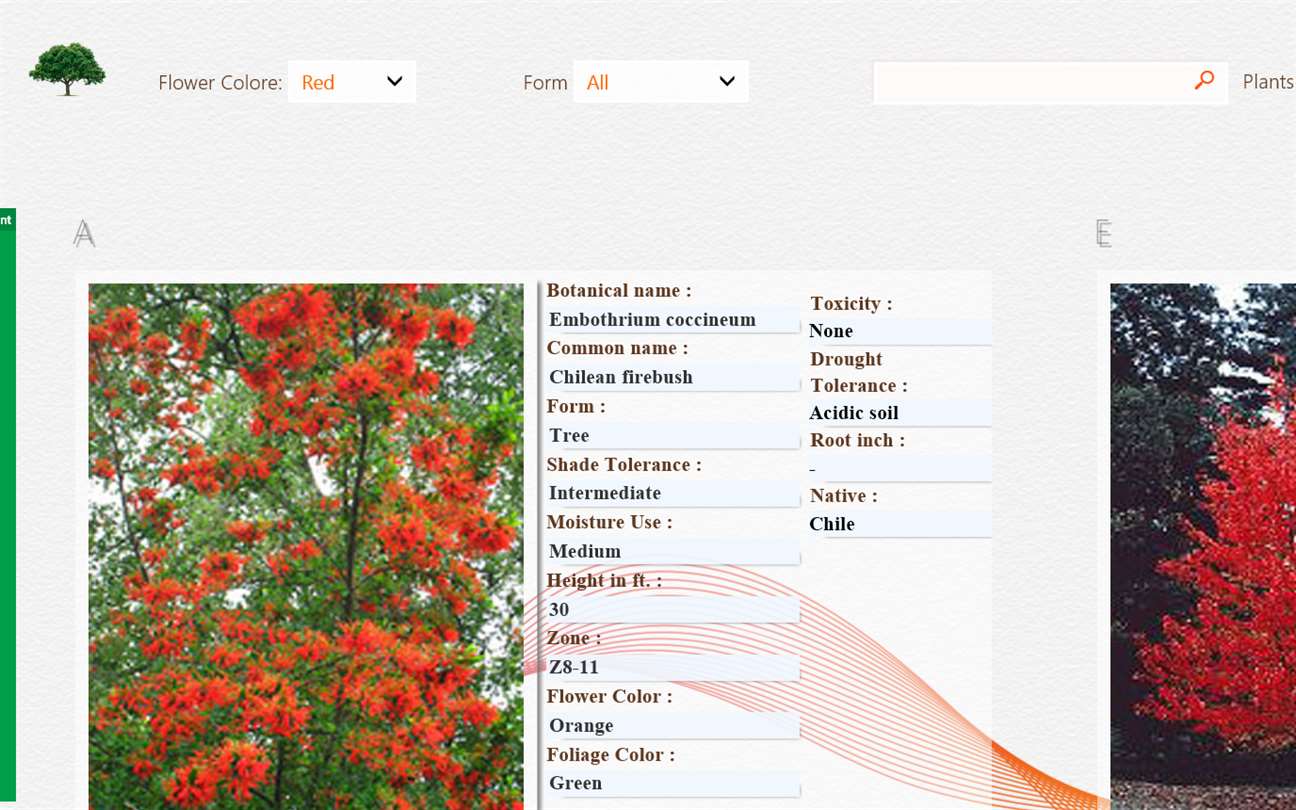Image resolution: width=1296 pixels, height=810 pixels.
Task: Select the common name Chilean firebush
Action: (621, 377)
